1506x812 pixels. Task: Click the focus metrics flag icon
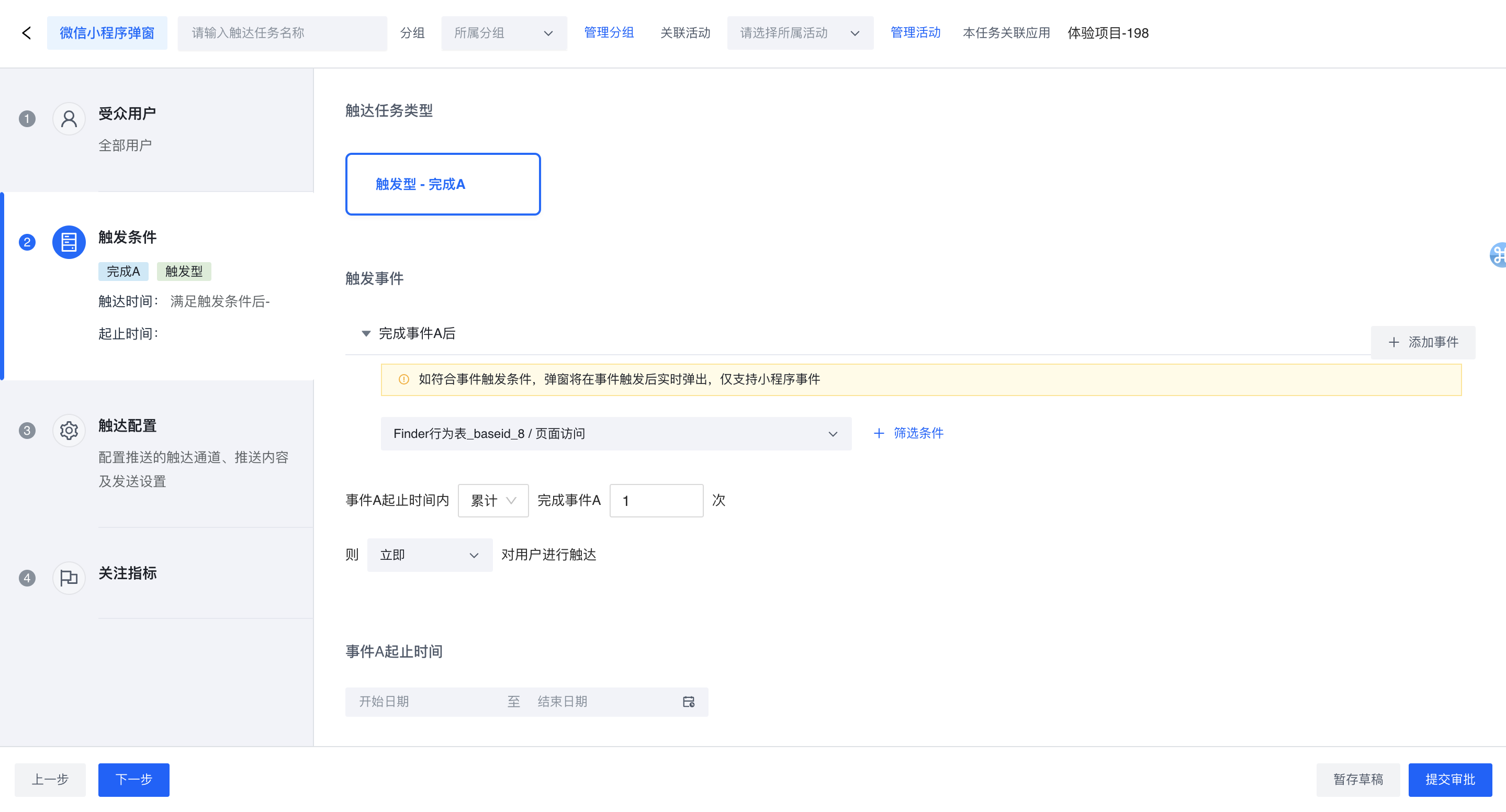[69, 578]
